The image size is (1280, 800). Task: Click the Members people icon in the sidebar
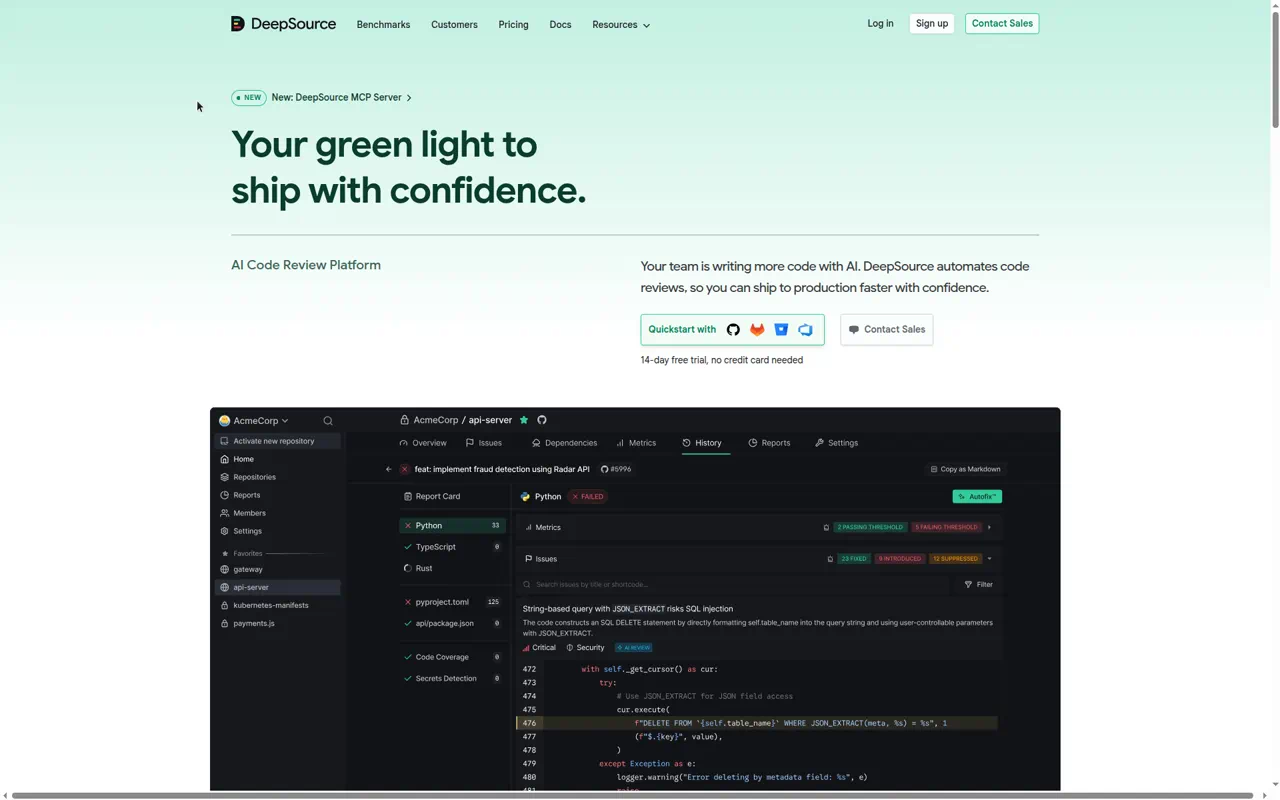click(x=225, y=513)
